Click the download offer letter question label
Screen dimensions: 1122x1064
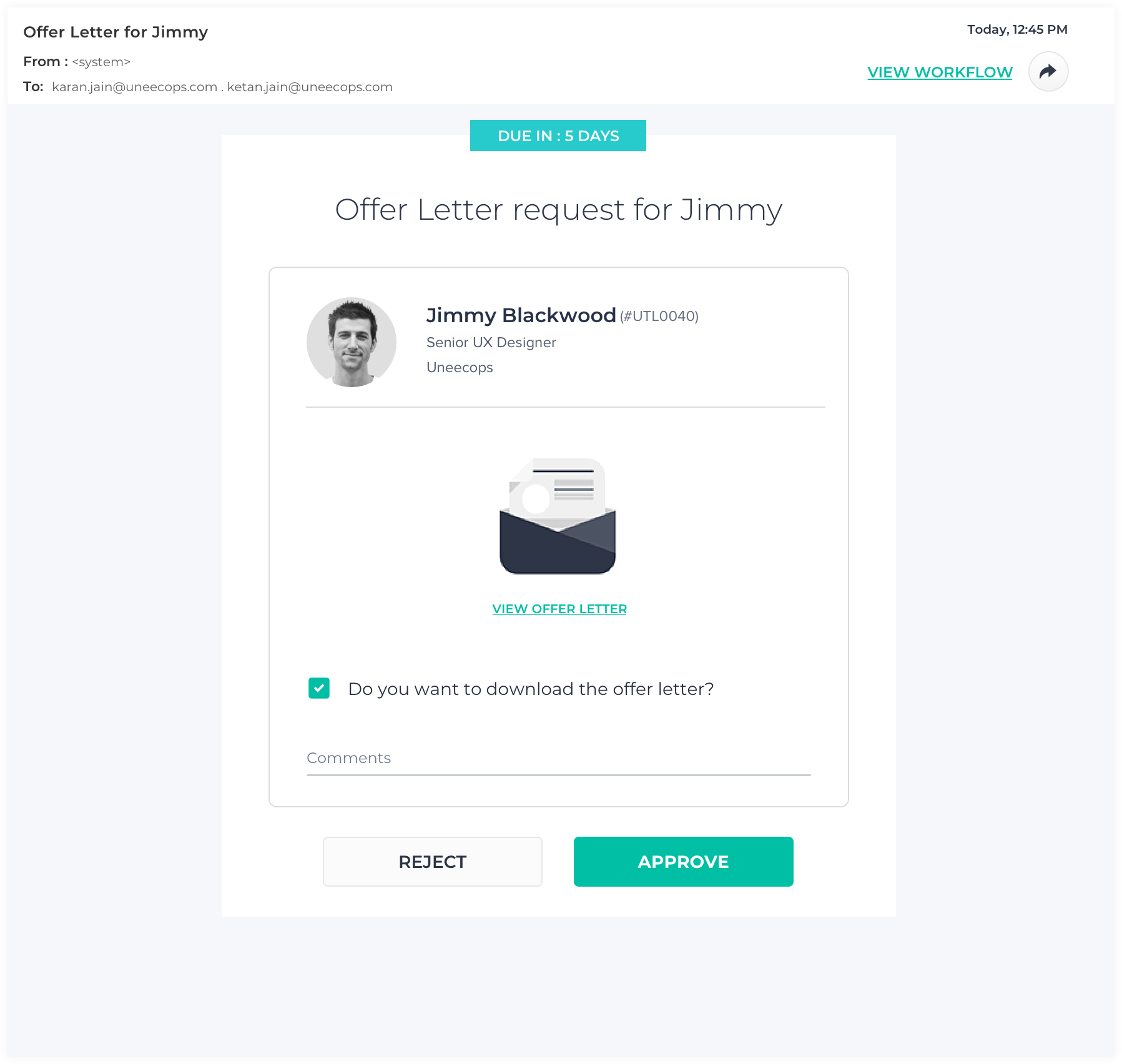pyautogui.click(x=531, y=689)
